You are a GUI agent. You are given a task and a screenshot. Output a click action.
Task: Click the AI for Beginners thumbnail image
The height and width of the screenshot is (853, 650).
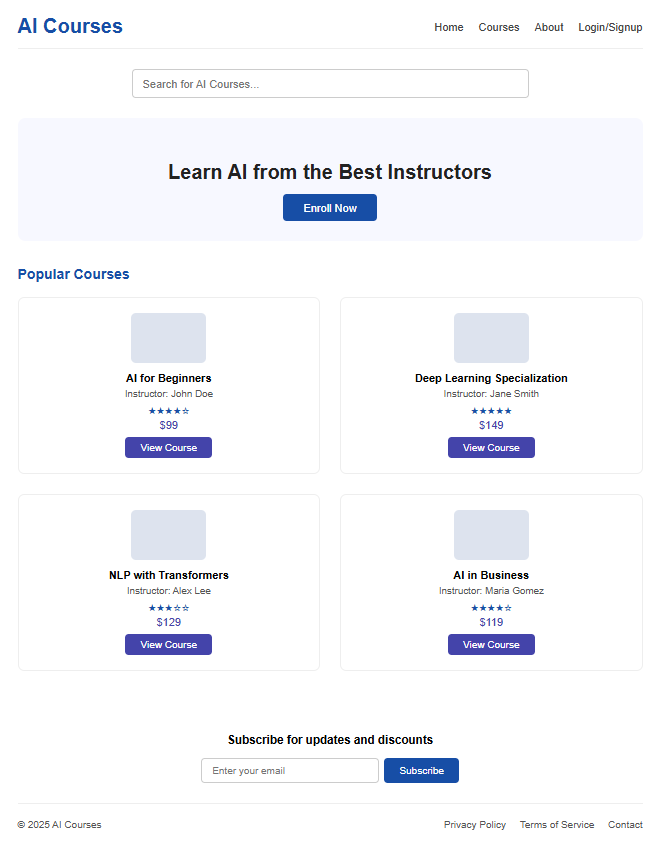click(x=168, y=338)
